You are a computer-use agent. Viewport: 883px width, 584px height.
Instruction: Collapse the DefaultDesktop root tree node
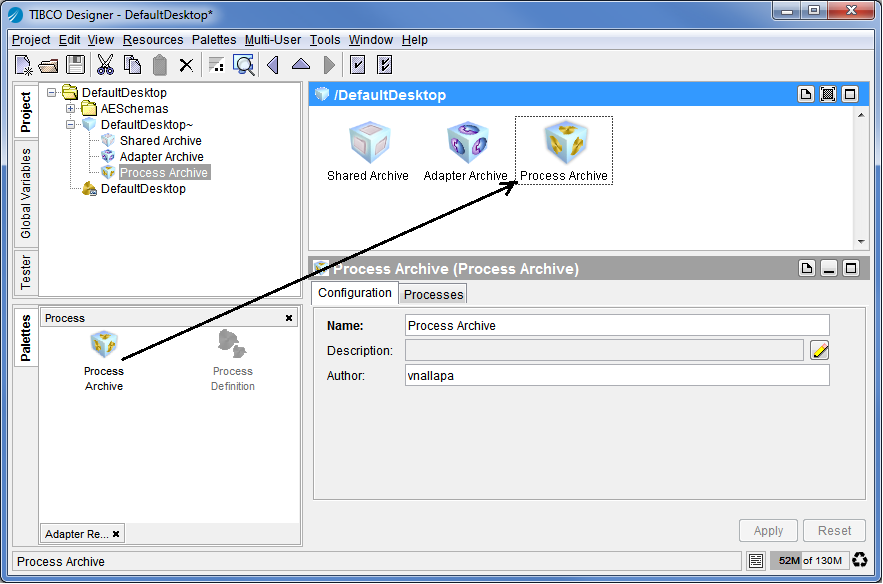pyautogui.click(x=52, y=92)
